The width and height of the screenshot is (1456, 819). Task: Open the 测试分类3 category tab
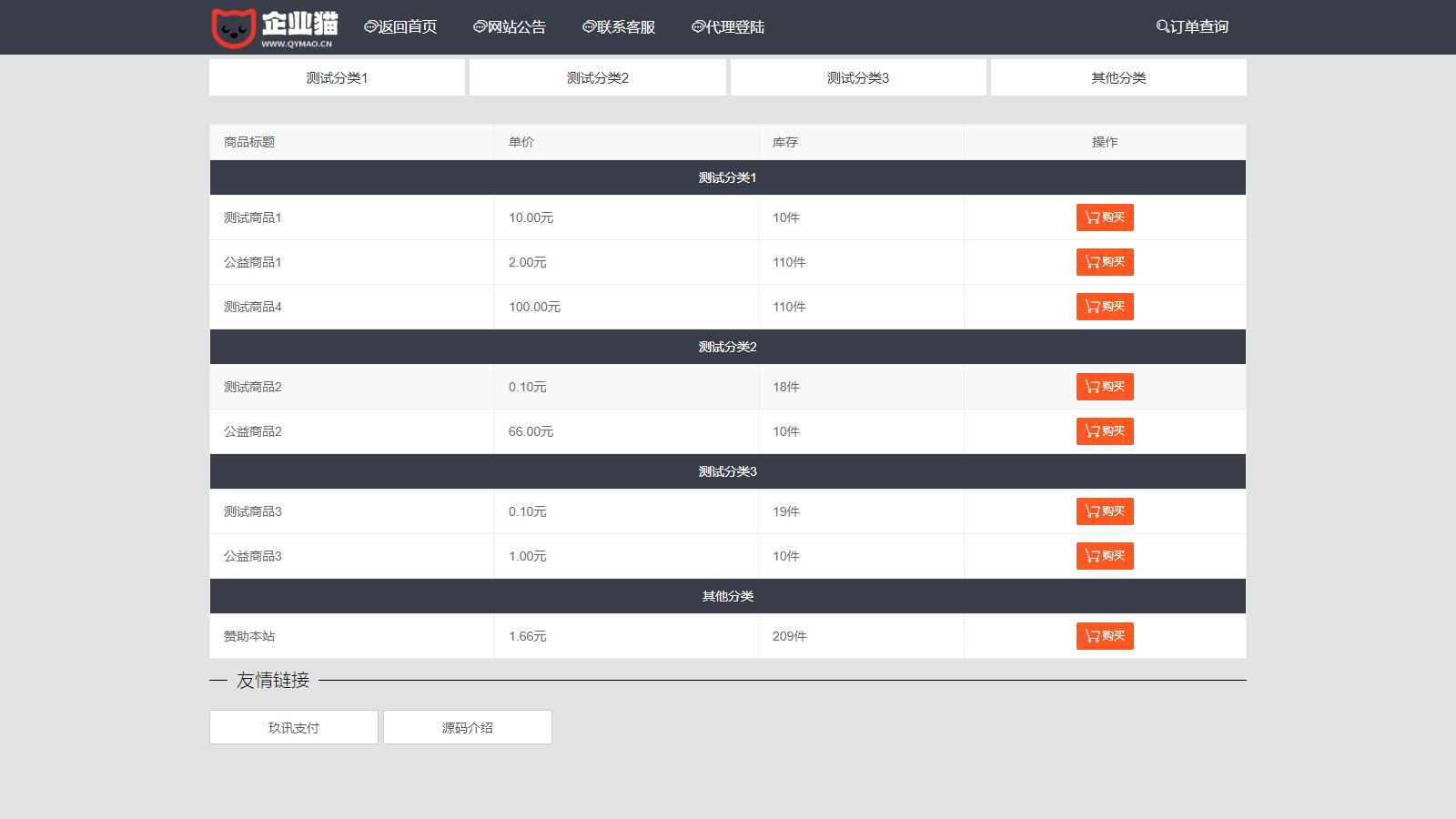(857, 78)
